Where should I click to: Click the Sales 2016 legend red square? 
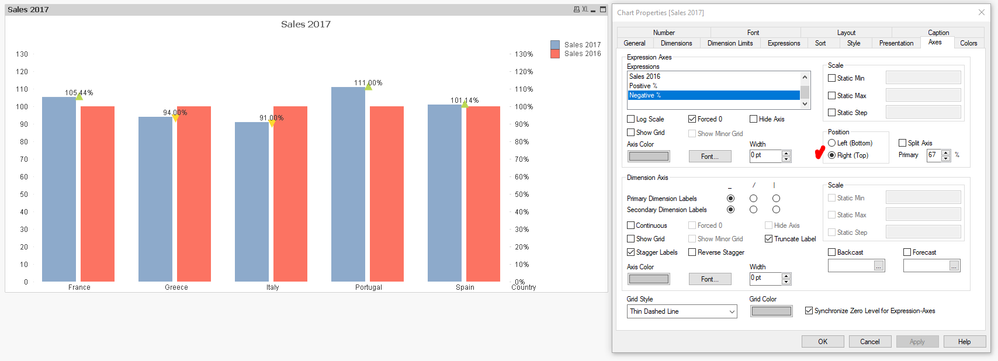tap(555, 54)
